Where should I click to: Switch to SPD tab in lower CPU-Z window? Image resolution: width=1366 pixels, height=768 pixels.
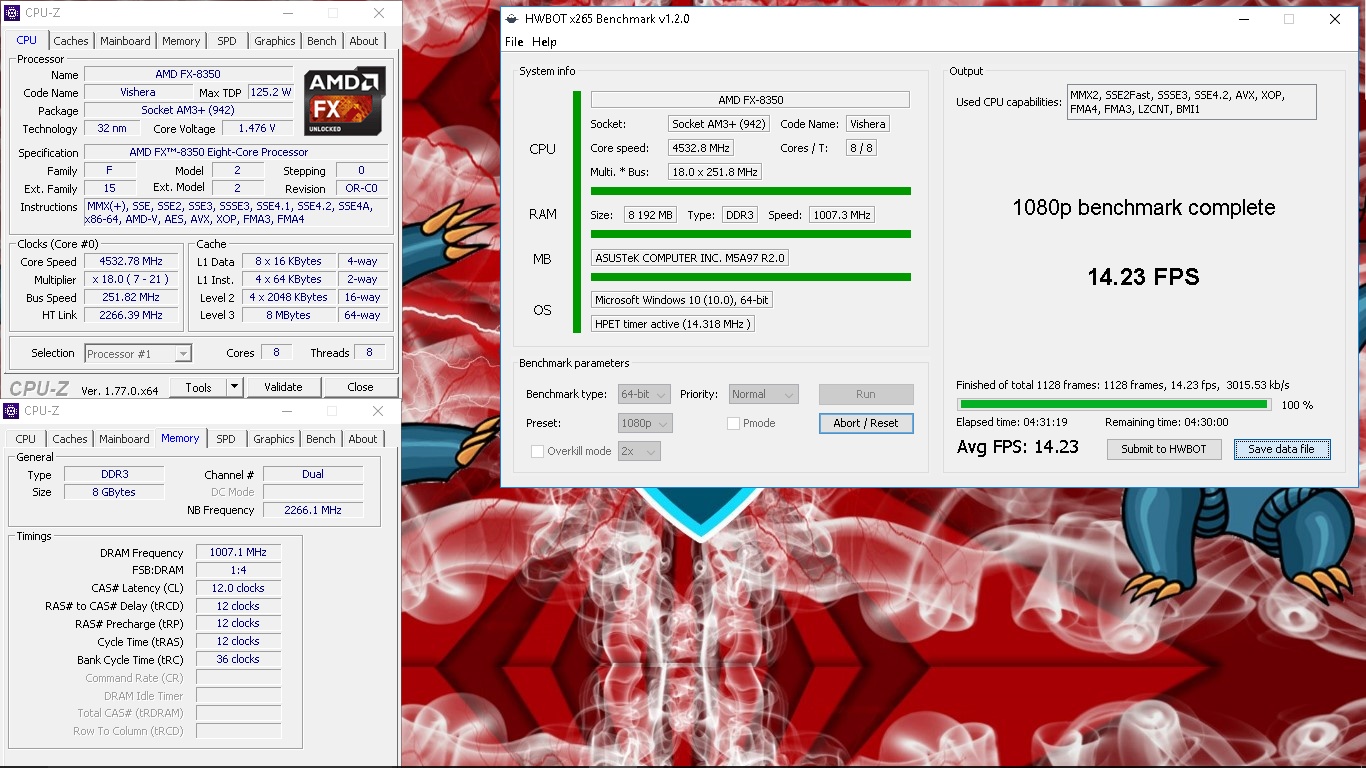[x=226, y=439]
